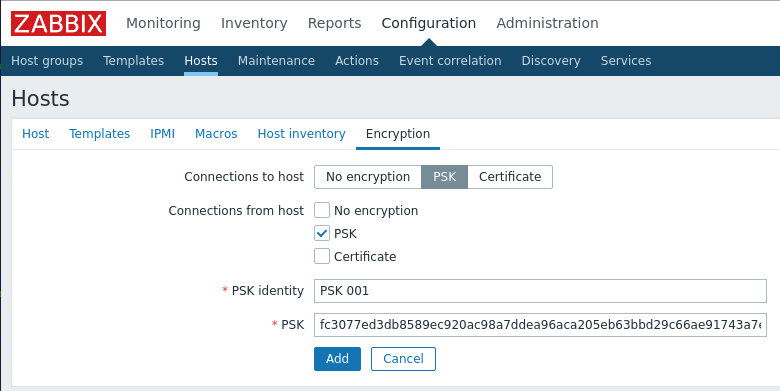This screenshot has width=780, height=391.
Task: Open the Reports menu
Action: (x=334, y=23)
